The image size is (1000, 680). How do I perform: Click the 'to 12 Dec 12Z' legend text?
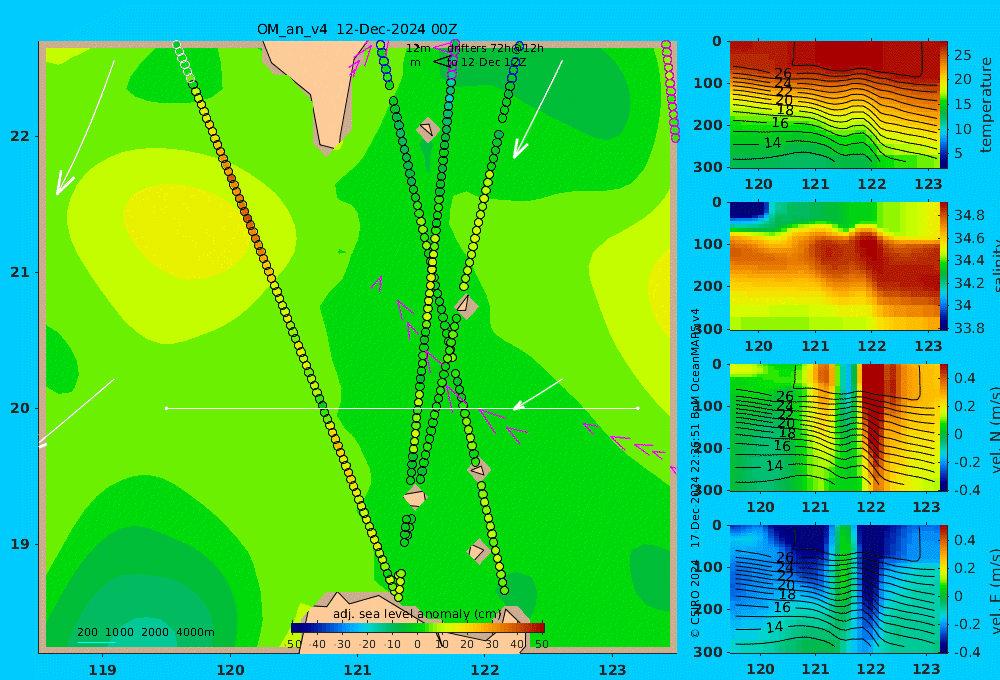click(x=487, y=63)
